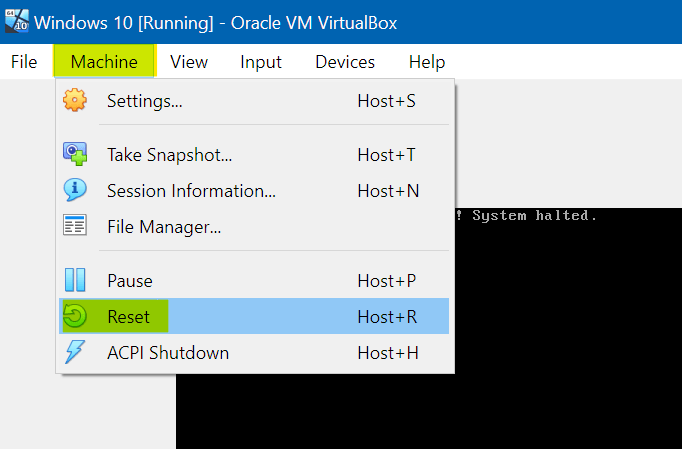Screen dimensions: 682x449
Task: Click the ACPI Shutdown lightning icon
Action: (x=75, y=352)
